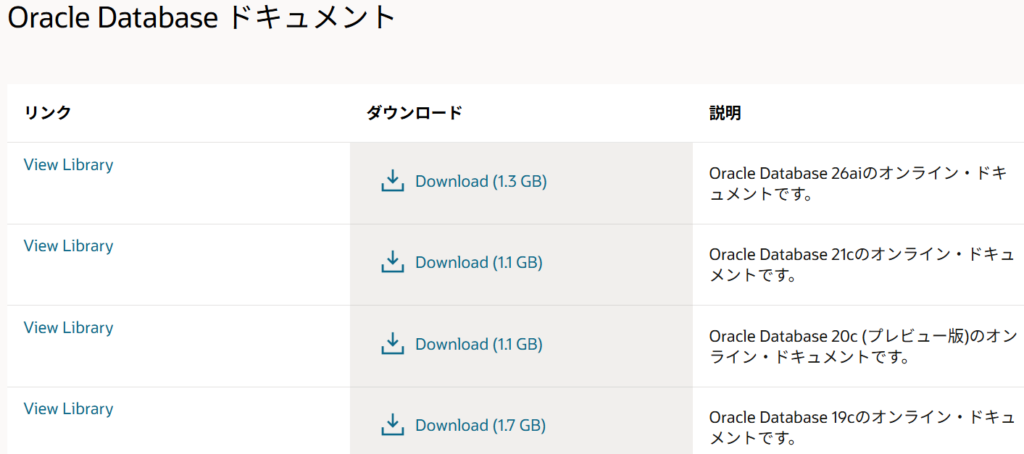Viewport: 1024px width, 454px height.
Task: Click the download arrow icon in the 21c row
Action: click(392, 262)
